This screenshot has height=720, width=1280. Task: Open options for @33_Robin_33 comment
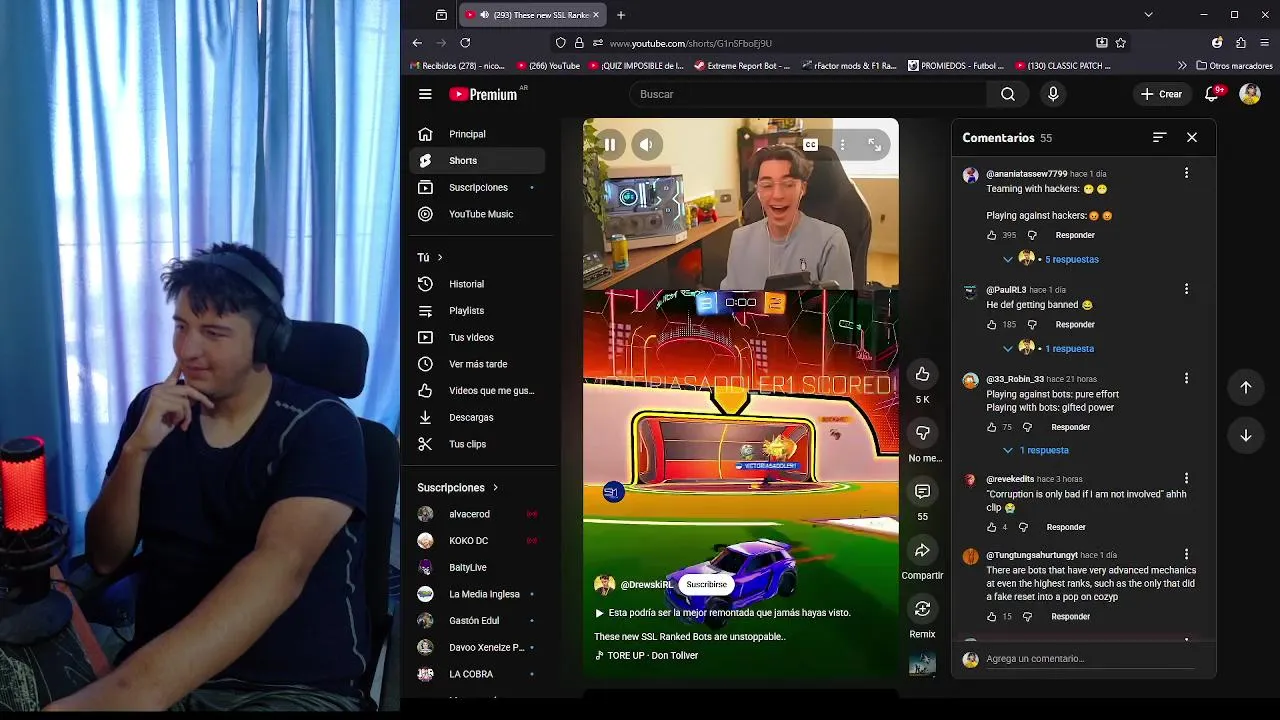coord(1186,378)
